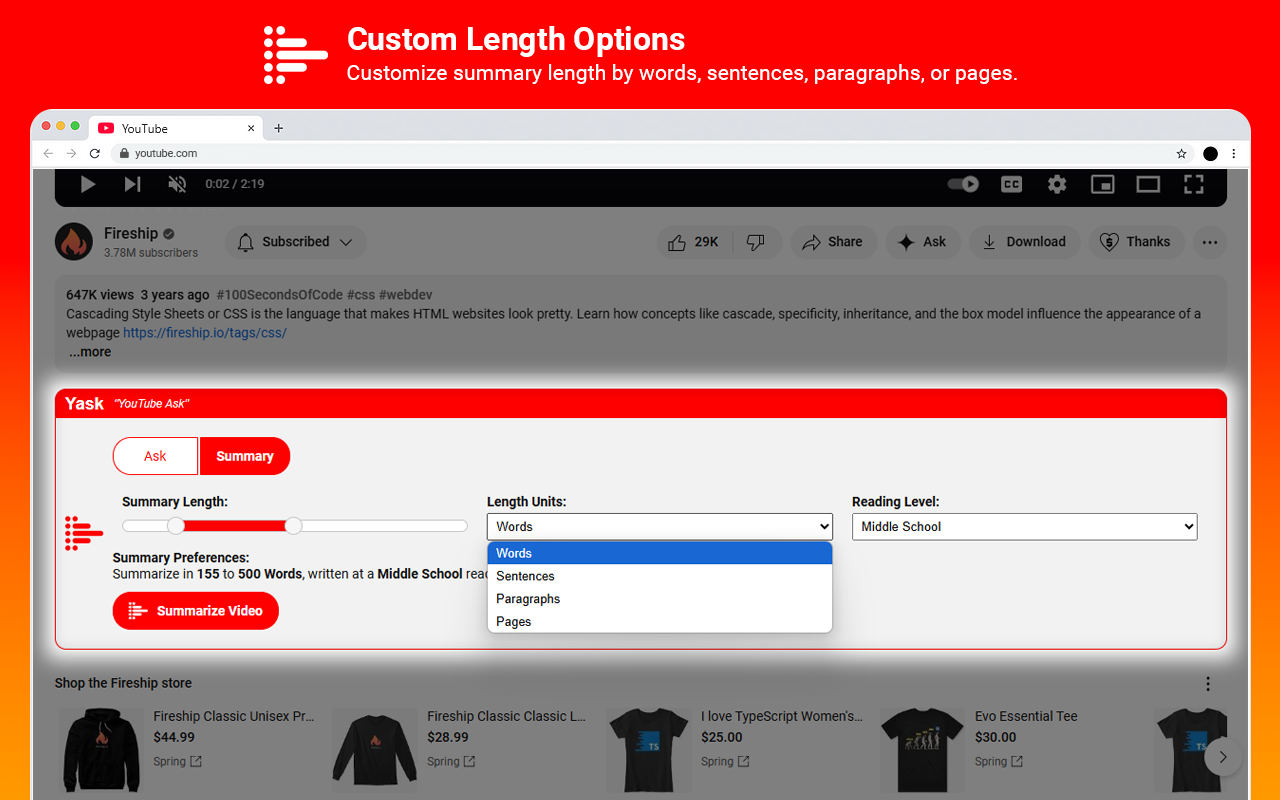Open the Fireship channel avatar
The image size is (1280, 800).
tap(73, 242)
